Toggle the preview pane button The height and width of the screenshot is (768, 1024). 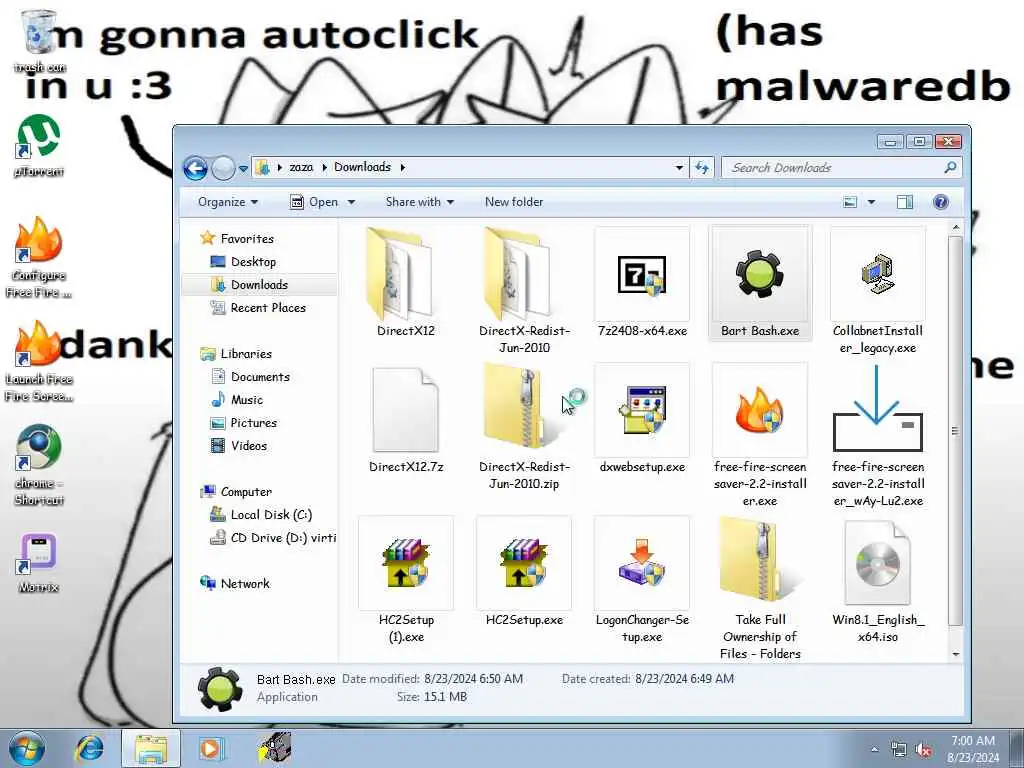pyautogui.click(x=904, y=202)
